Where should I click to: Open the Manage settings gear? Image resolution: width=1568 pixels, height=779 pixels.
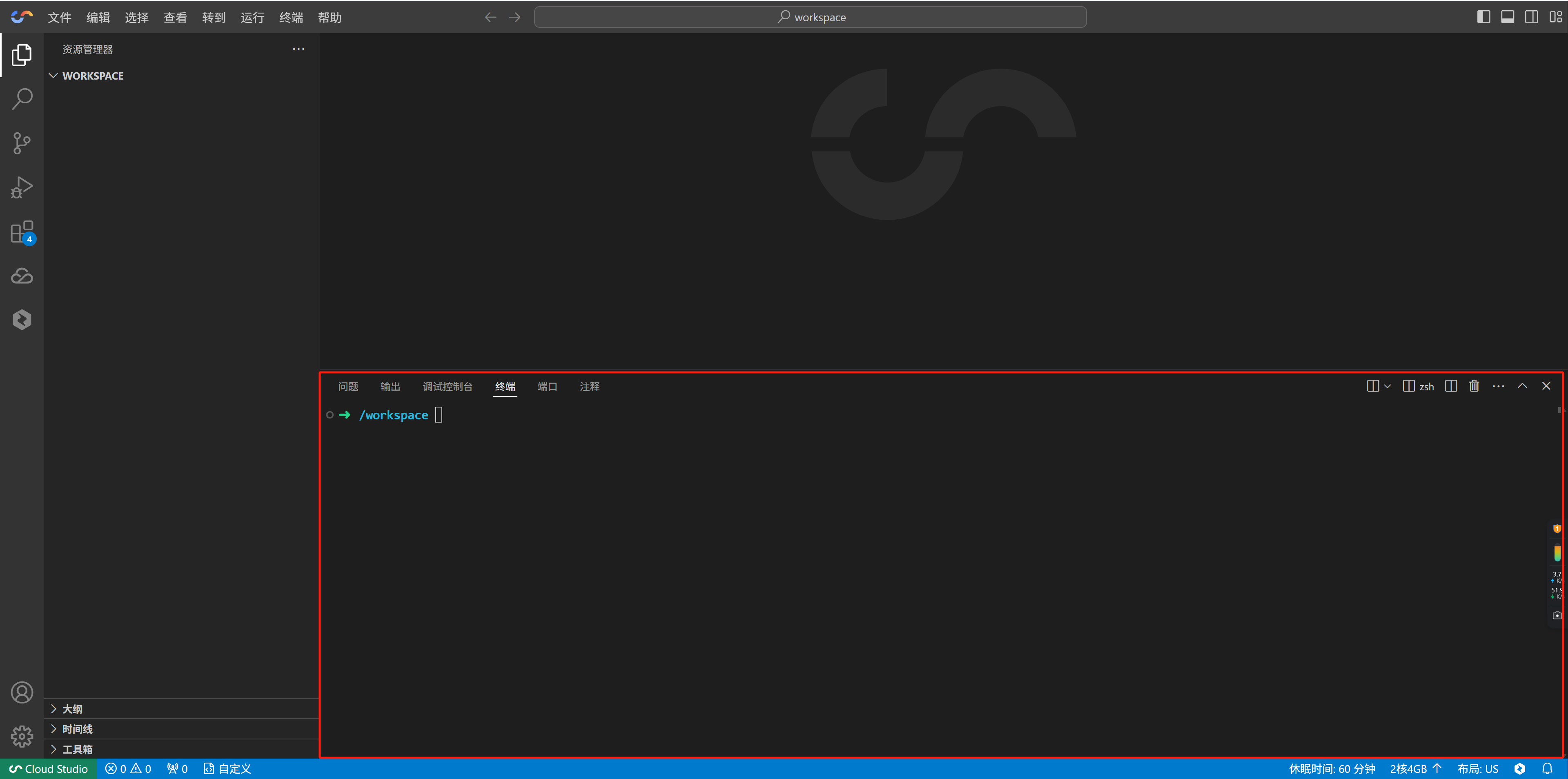(22, 737)
